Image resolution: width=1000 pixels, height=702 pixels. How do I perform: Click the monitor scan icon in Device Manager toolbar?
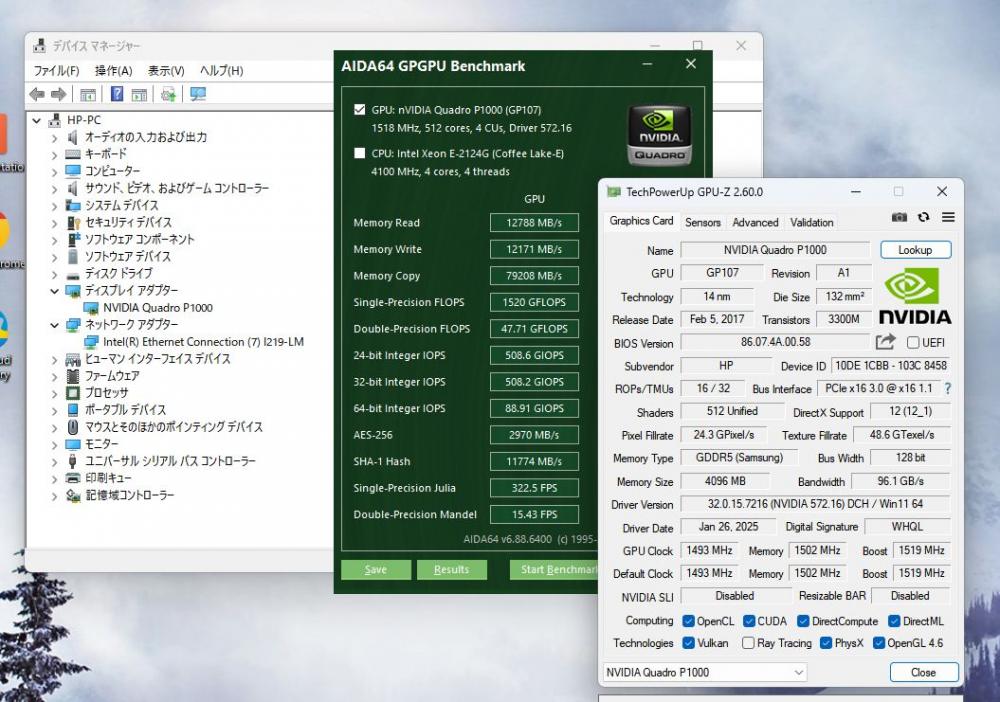pos(198,94)
